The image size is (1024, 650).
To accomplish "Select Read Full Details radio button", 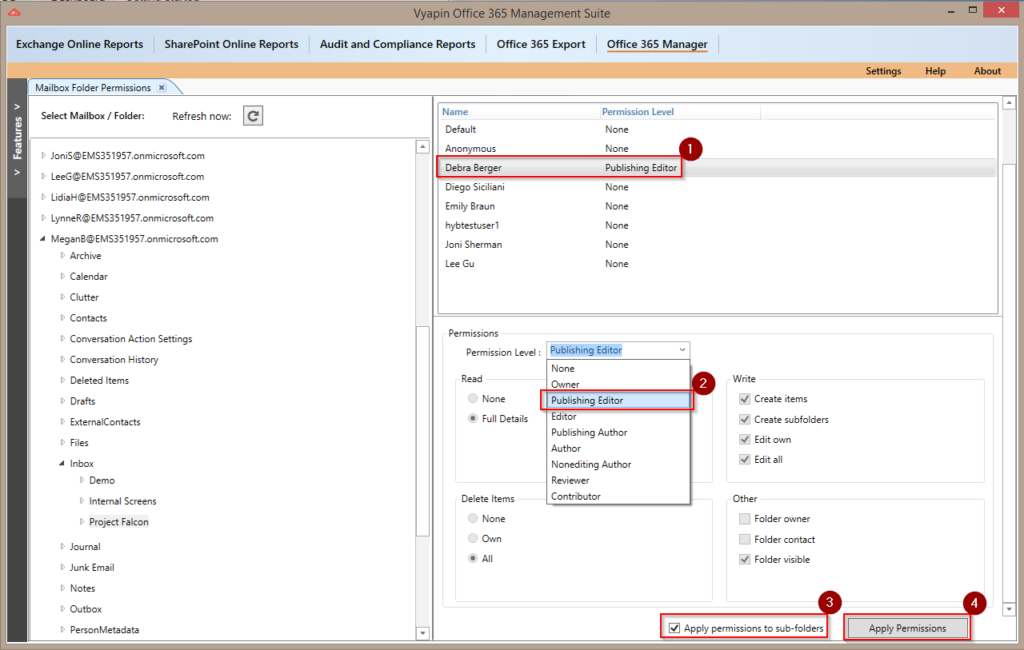I will point(473,419).
